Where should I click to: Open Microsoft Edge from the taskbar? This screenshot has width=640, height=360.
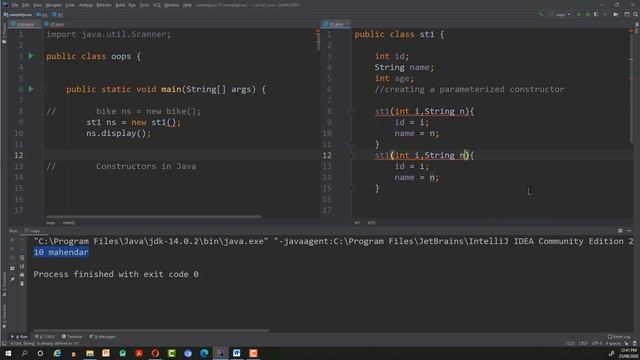[x=204, y=353]
